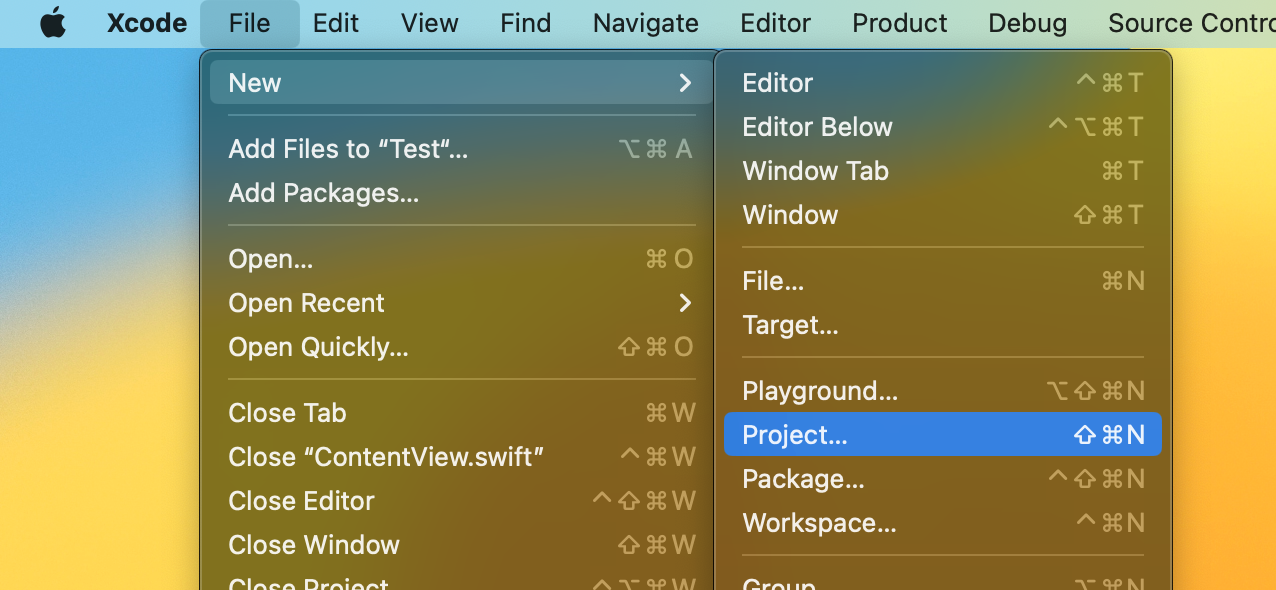The image size is (1276, 590).
Task: Select Add Packages... menu item
Action: pyautogui.click(x=323, y=193)
